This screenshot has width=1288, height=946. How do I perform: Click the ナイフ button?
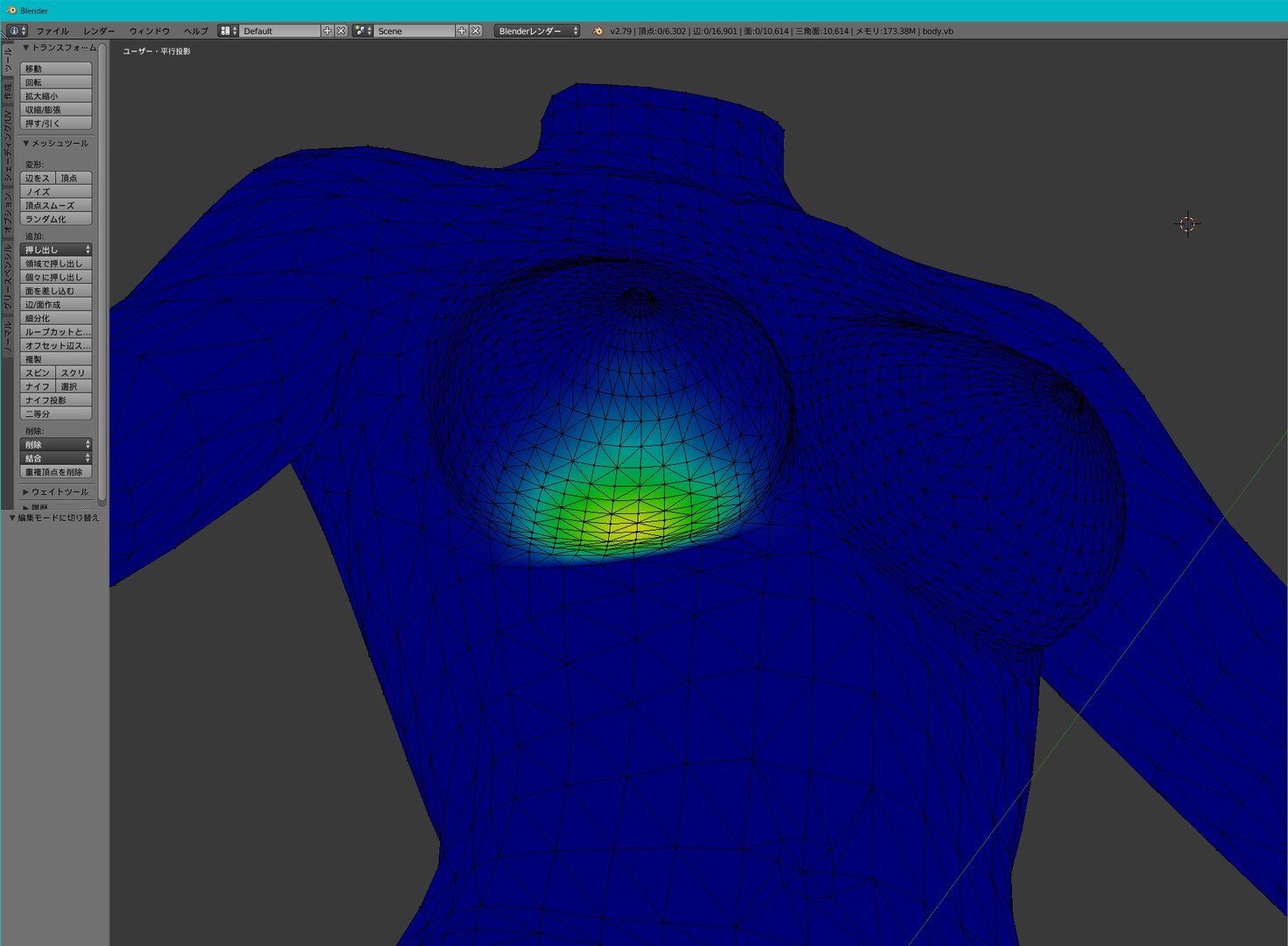tap(38, 386)
